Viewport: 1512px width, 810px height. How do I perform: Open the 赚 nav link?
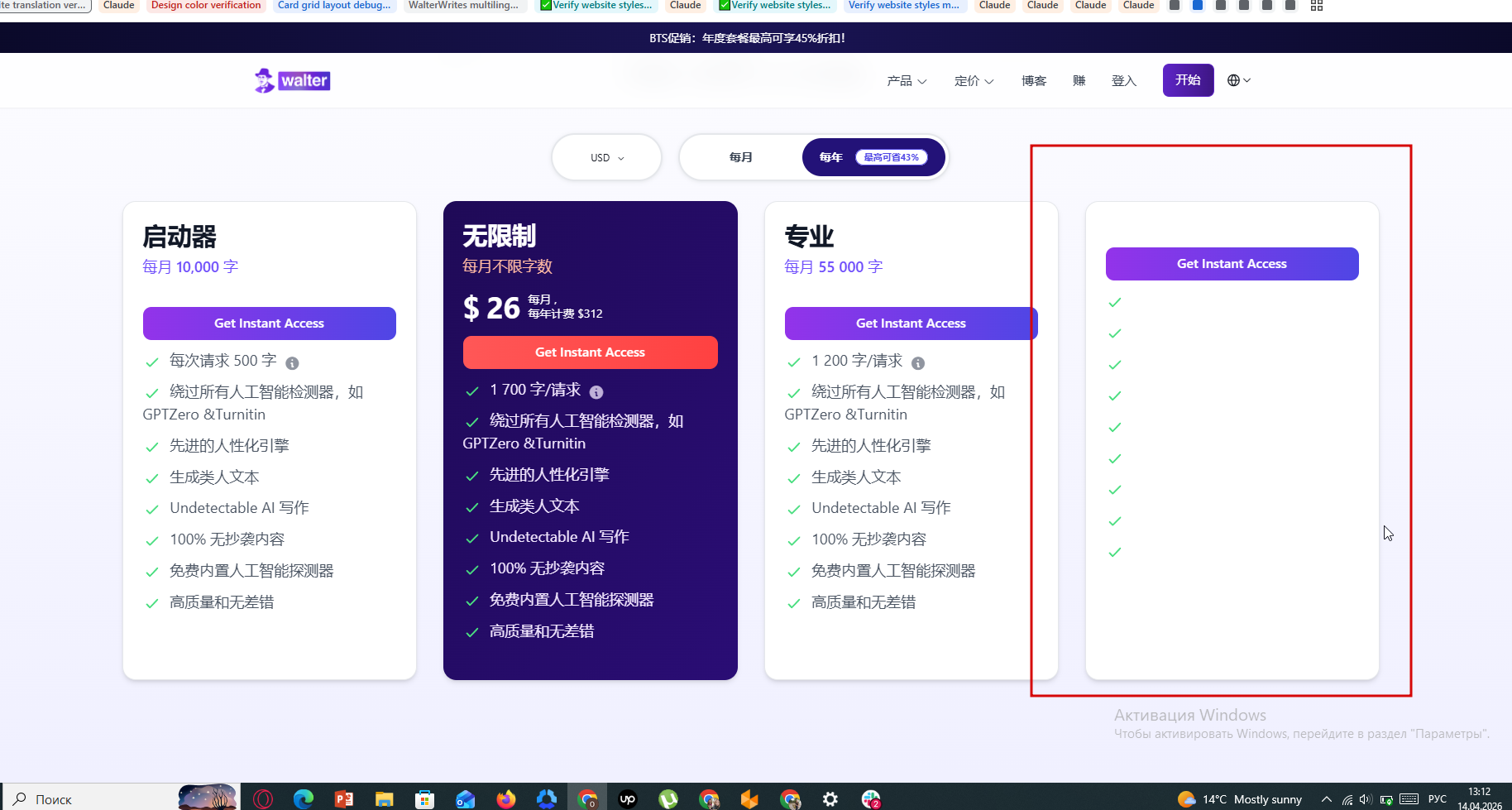[1079, 80]
